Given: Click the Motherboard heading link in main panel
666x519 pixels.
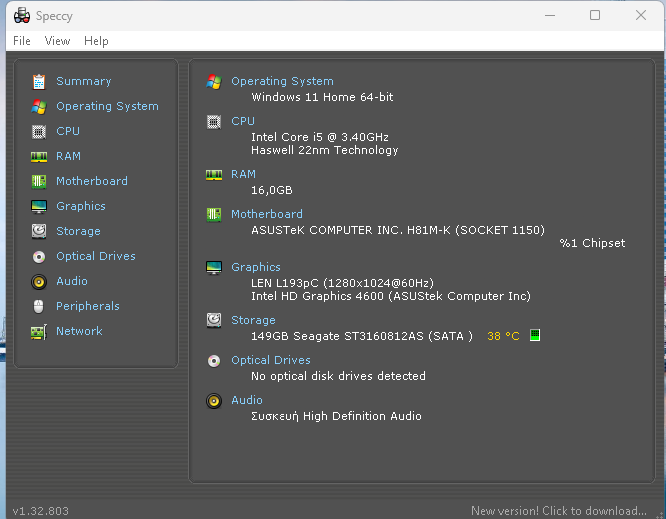Looking at the screenshot, I should click(x=267, y=214).
